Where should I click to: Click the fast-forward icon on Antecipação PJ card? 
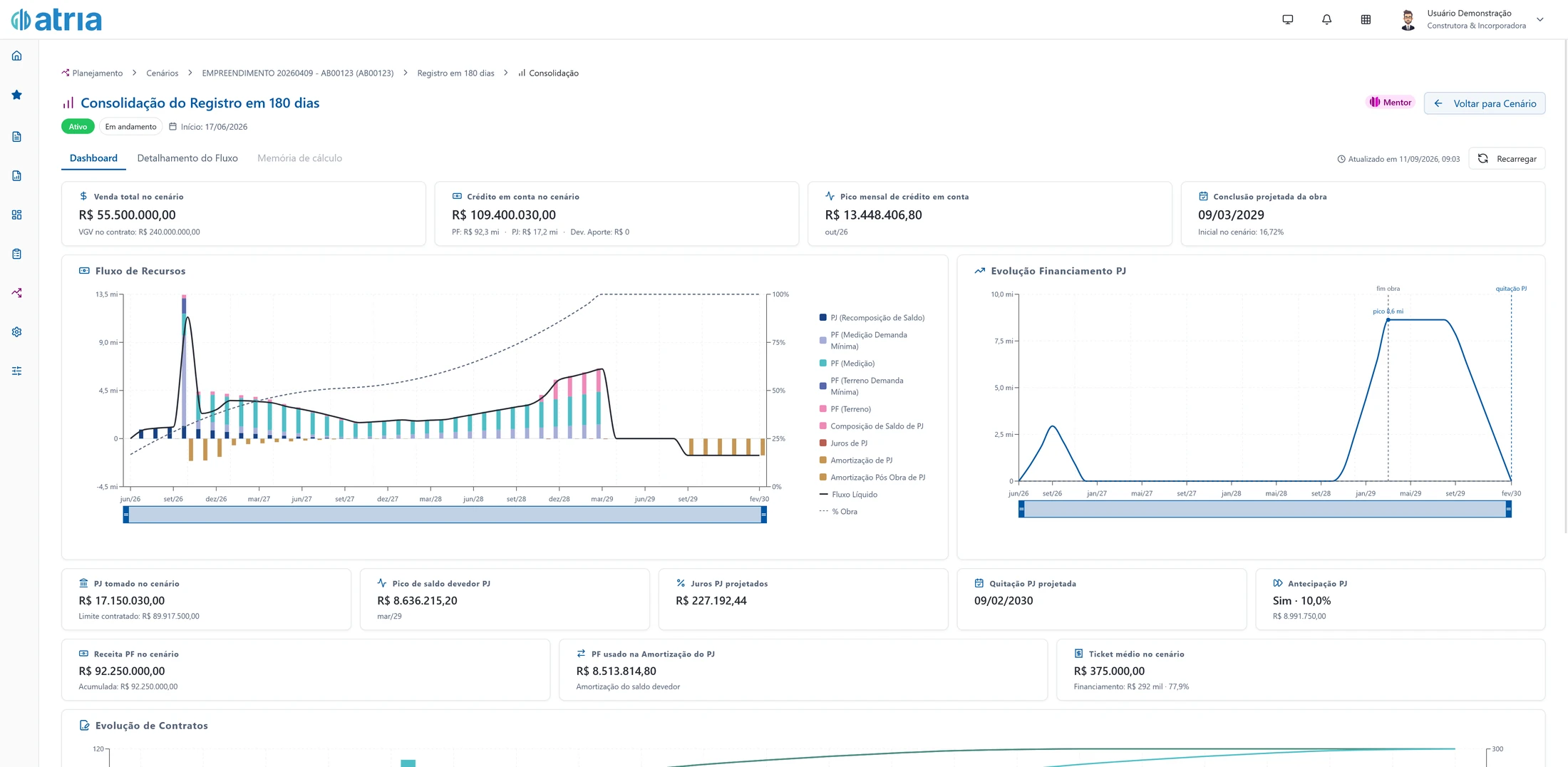tap(1278, 583)
